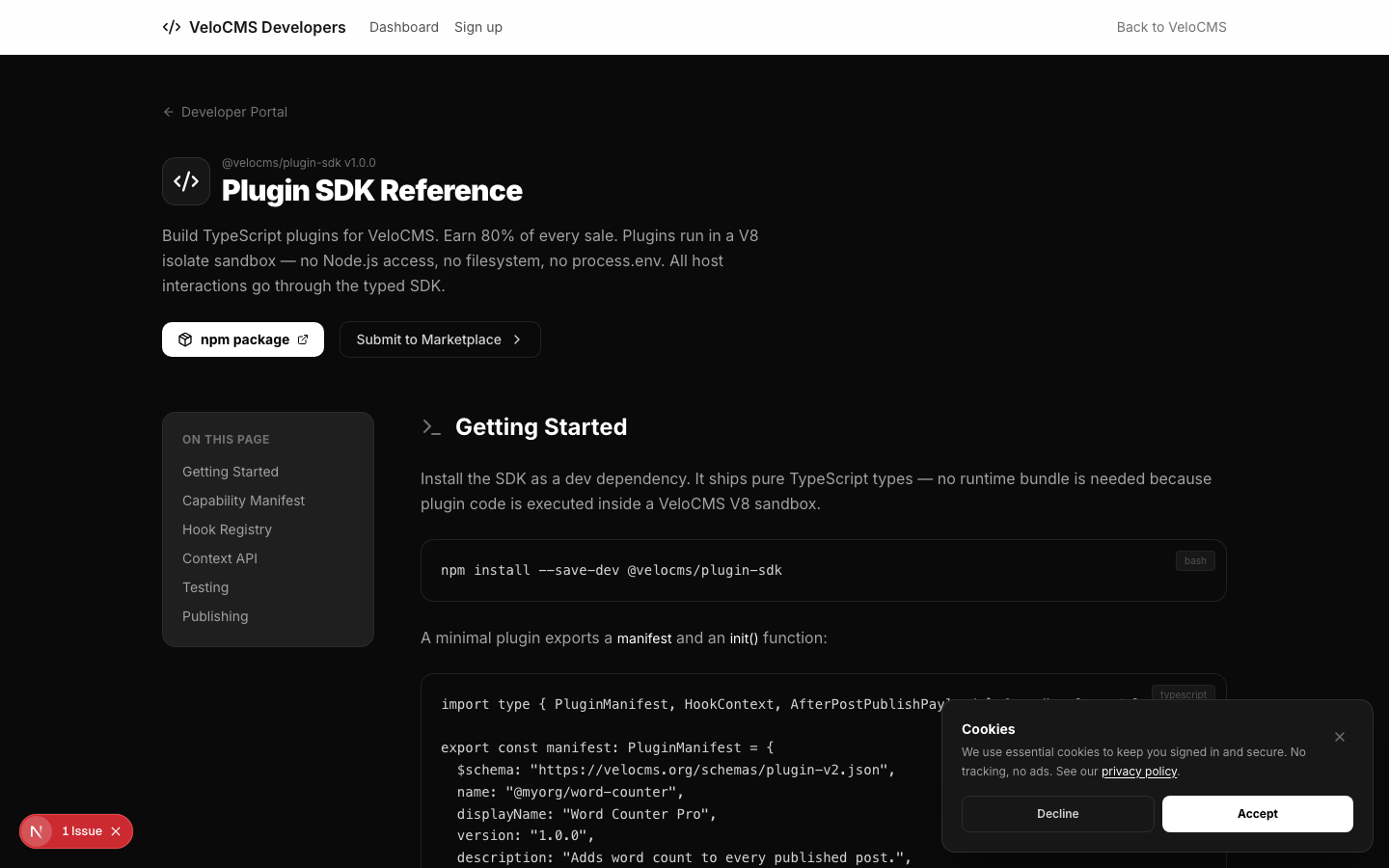
Task: Navigate Back to VeloCMS
Action: coord(1171,27)
